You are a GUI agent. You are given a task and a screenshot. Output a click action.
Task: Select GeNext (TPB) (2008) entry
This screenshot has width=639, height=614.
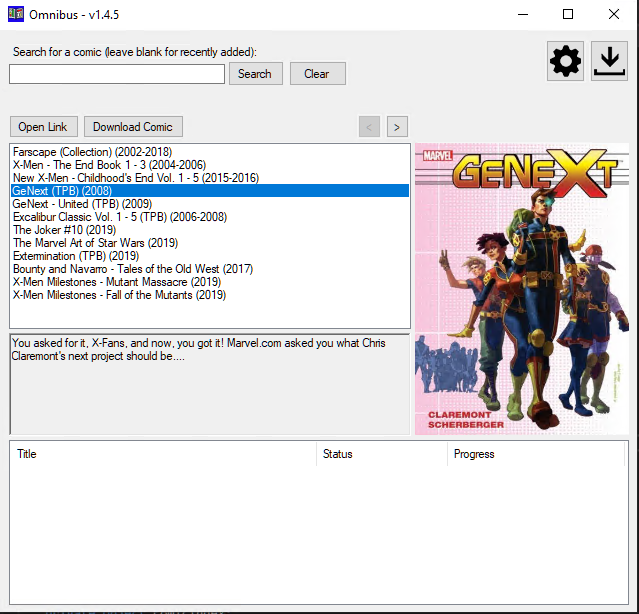[x=210, y=191]
